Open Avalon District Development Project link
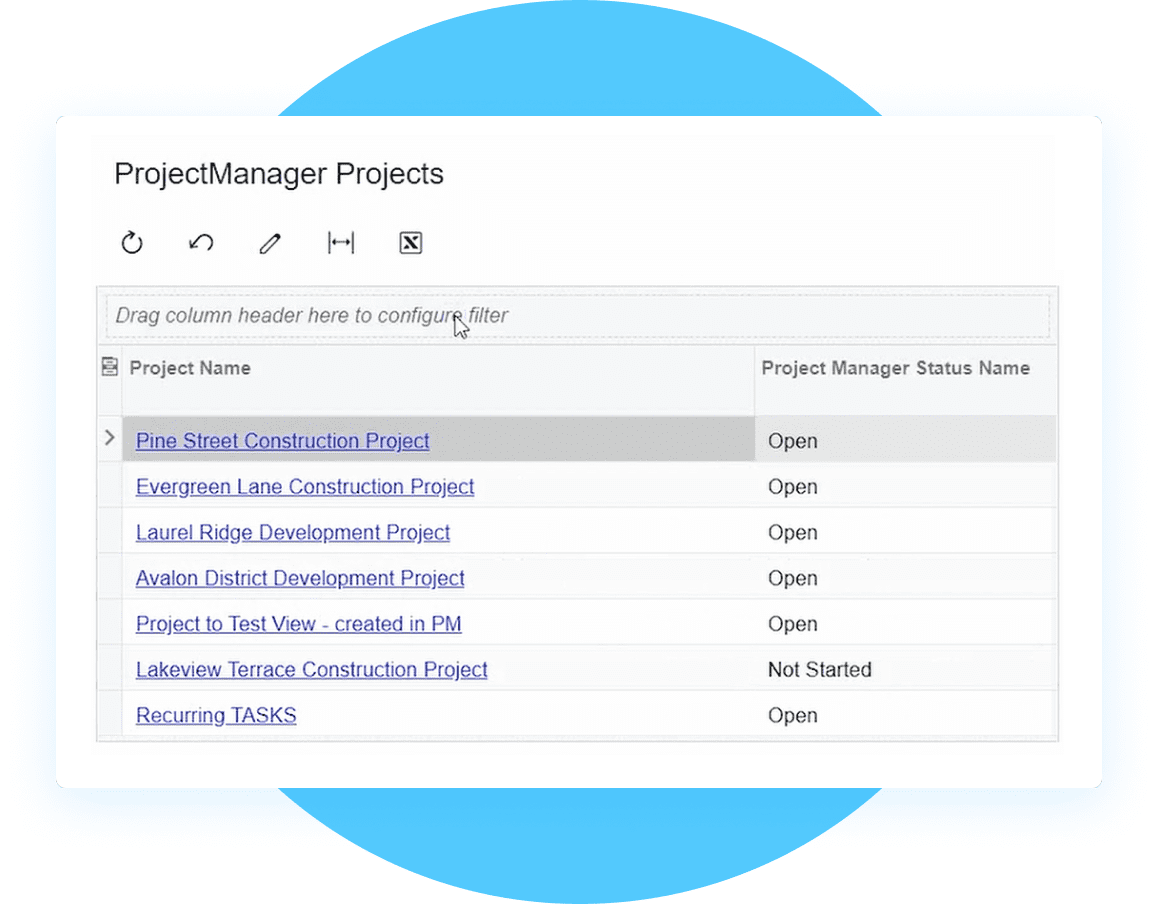This screenshot has width=1158, height=904. (300, 578)
